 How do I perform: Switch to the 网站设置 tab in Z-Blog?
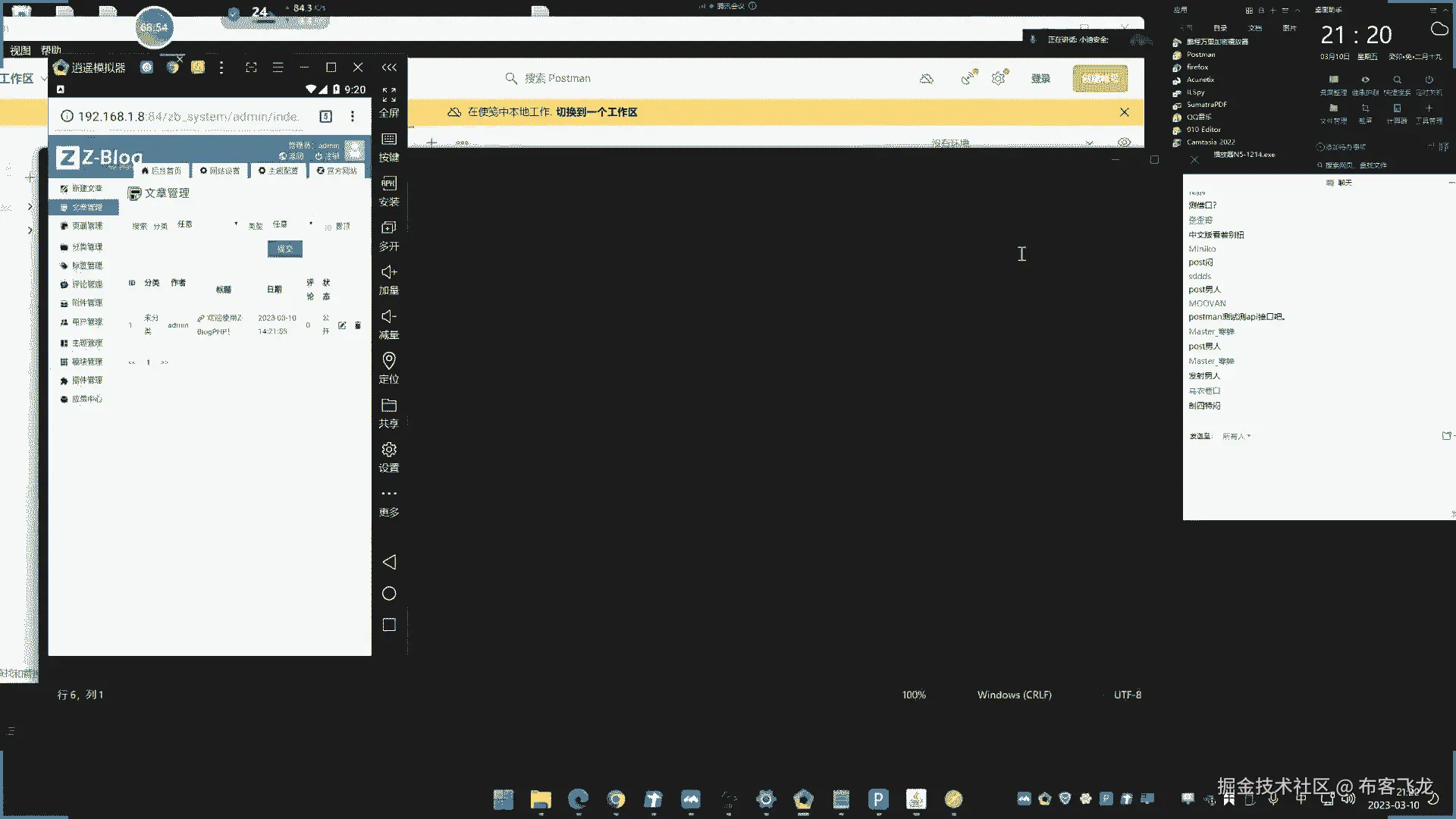pyautogui.click(x=220, y=171)
